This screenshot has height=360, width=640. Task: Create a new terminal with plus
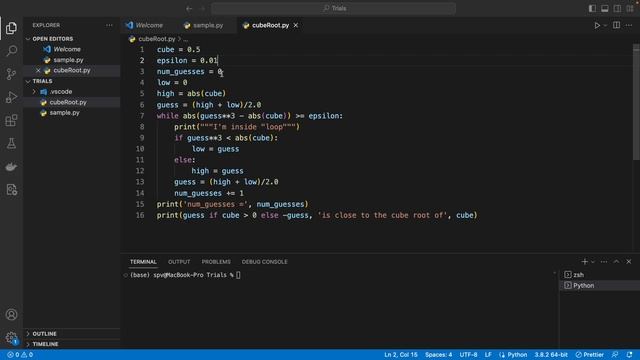[584, 262]
